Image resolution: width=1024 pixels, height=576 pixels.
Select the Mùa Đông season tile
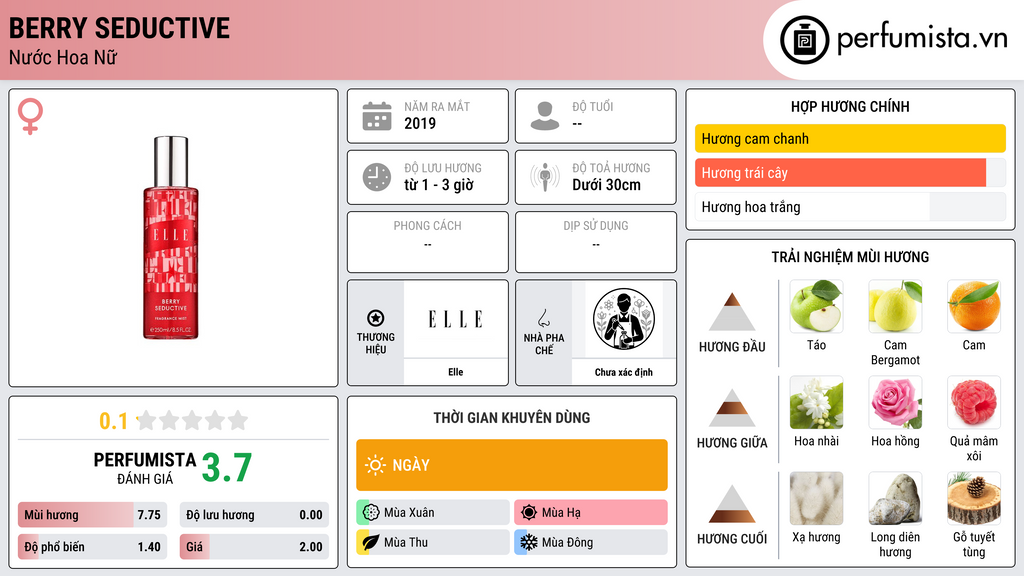(591, 542)
